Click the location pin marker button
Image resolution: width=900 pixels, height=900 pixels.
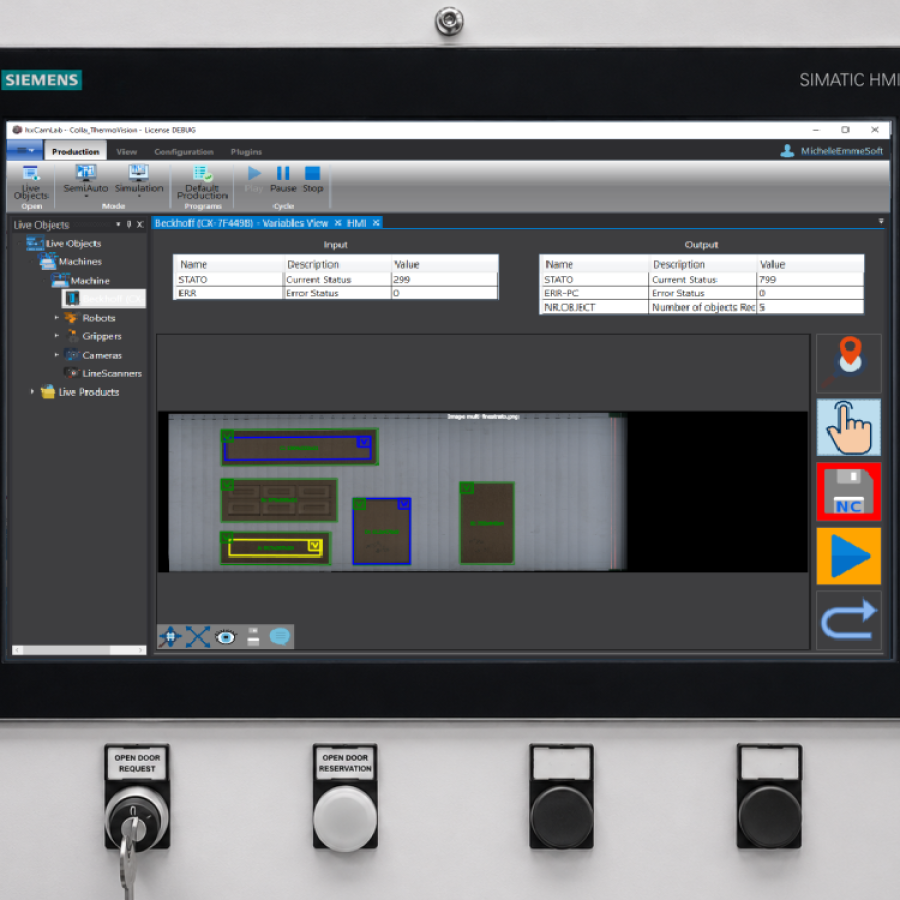point(848,363)
